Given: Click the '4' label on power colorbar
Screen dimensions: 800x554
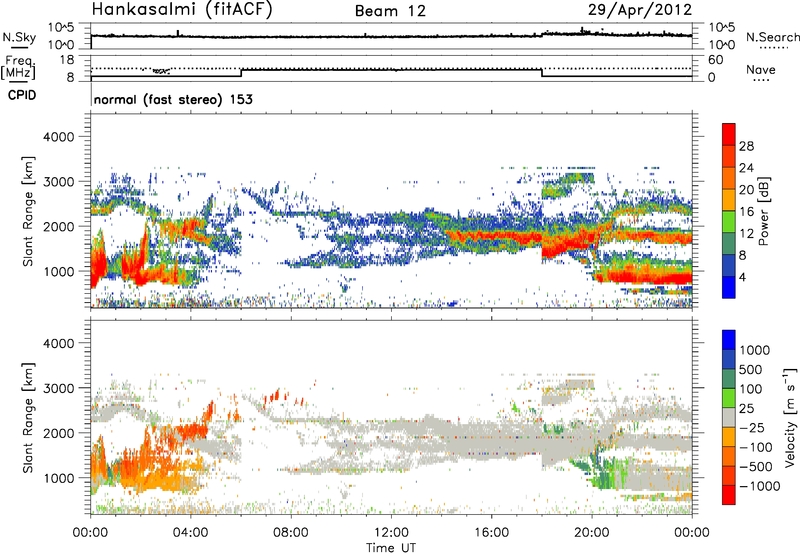Looking at the screenshot, I should [742, 277].
